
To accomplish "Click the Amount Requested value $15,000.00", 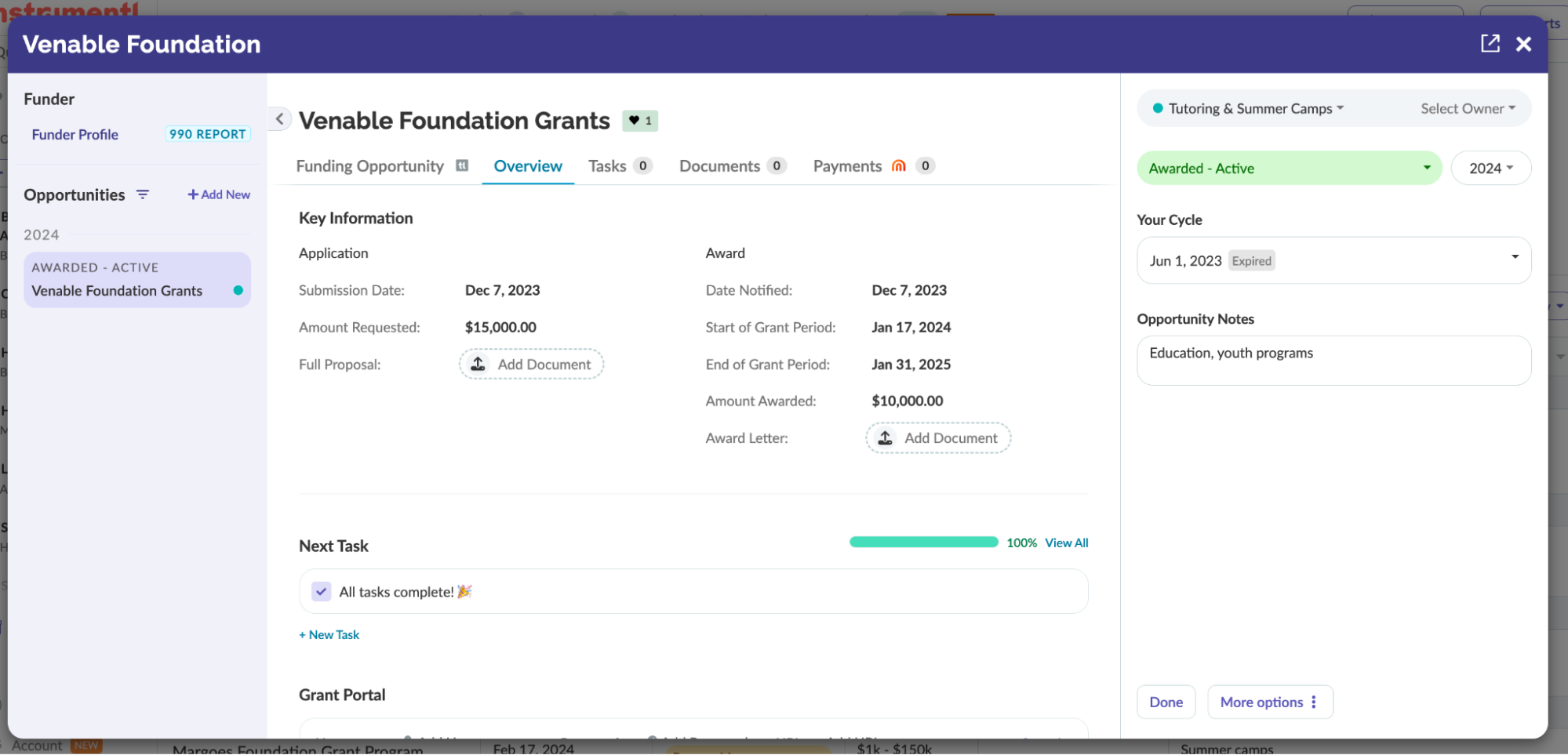I will click(x=500, y=327).
